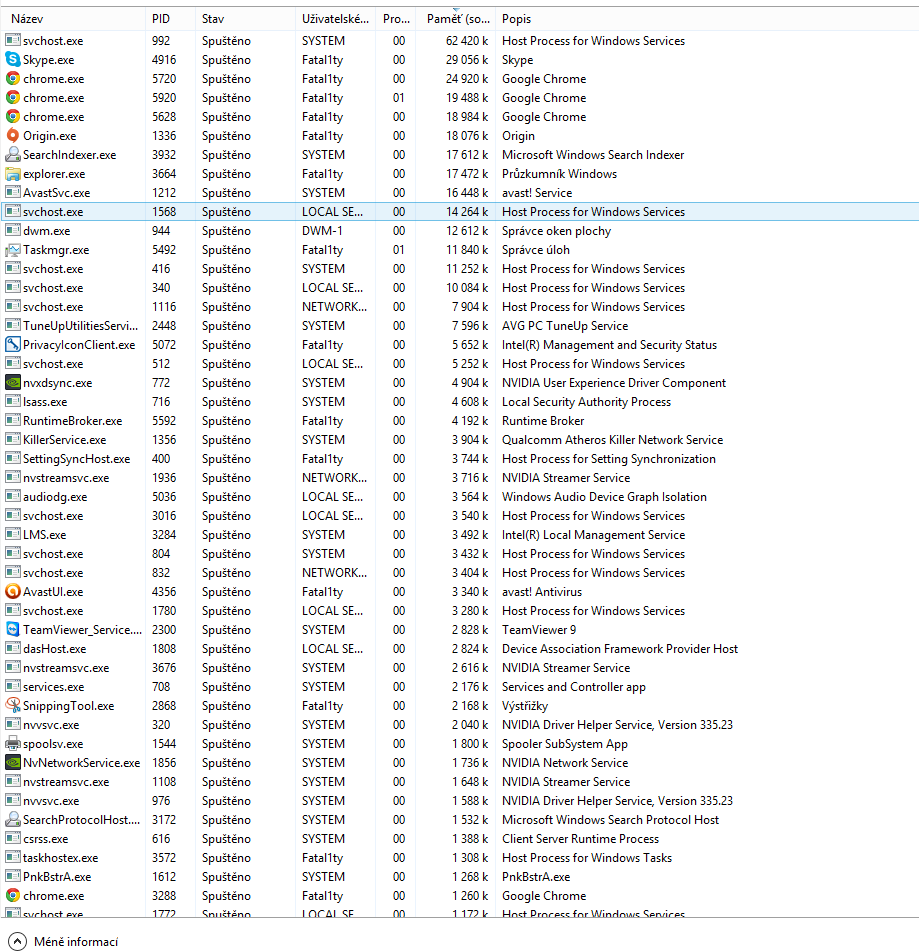Click the TeamViewer_Service icon
Screen dimensions: 919x952
pyautogui.click(x=13, y=630)
